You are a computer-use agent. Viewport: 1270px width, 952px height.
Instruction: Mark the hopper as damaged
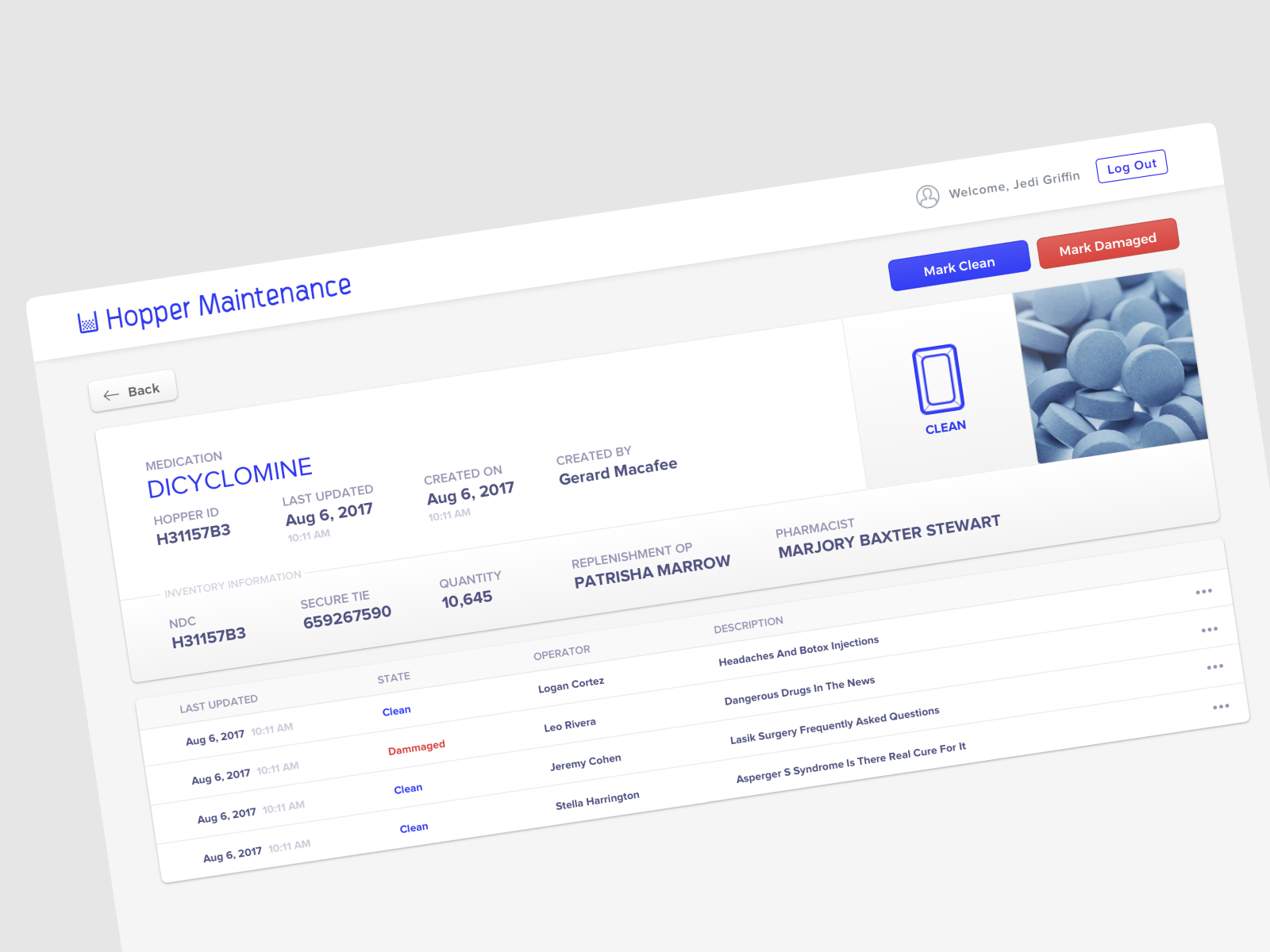pyautogui.click(x=1108, y=244)
